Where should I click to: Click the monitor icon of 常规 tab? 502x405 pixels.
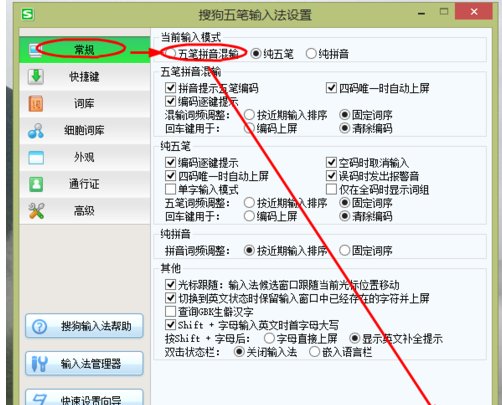pos(35,50)
